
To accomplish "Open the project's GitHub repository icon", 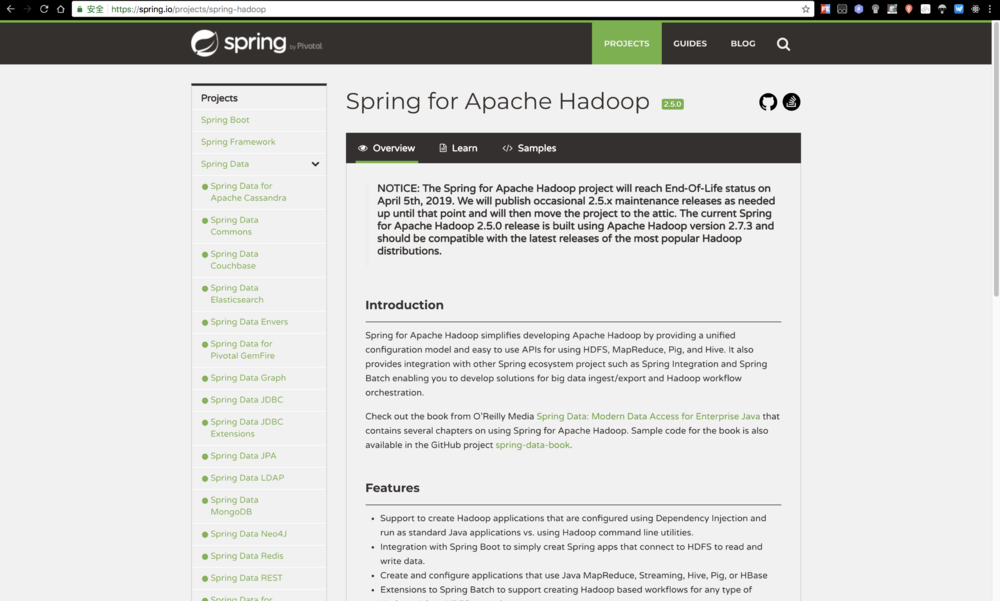I will click(768, 102).
